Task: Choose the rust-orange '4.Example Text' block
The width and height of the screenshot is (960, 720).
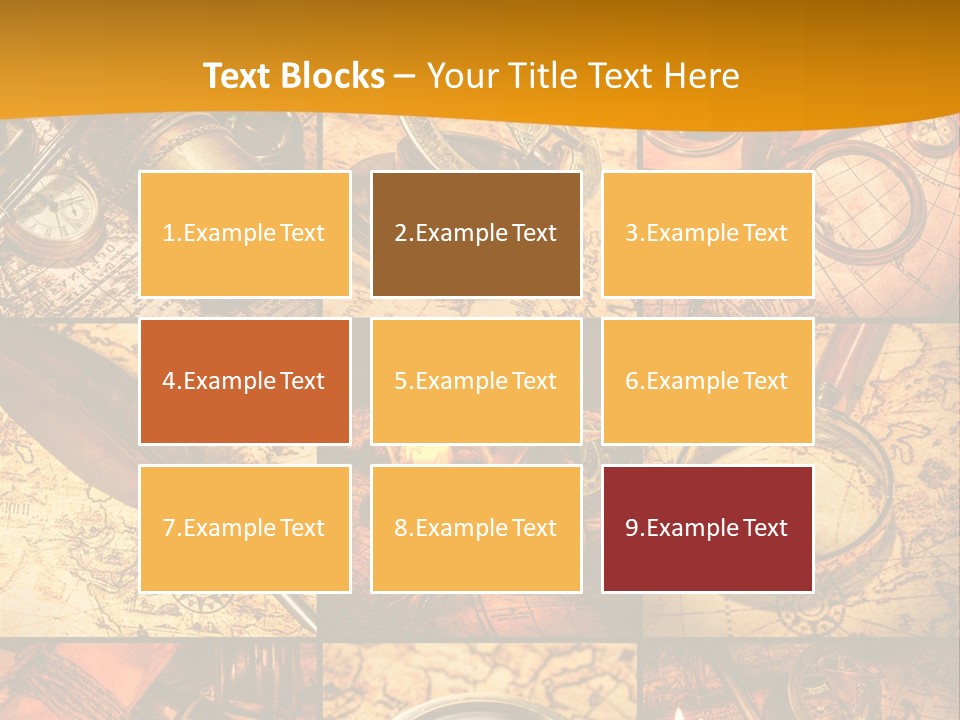Action: point(245,381)
